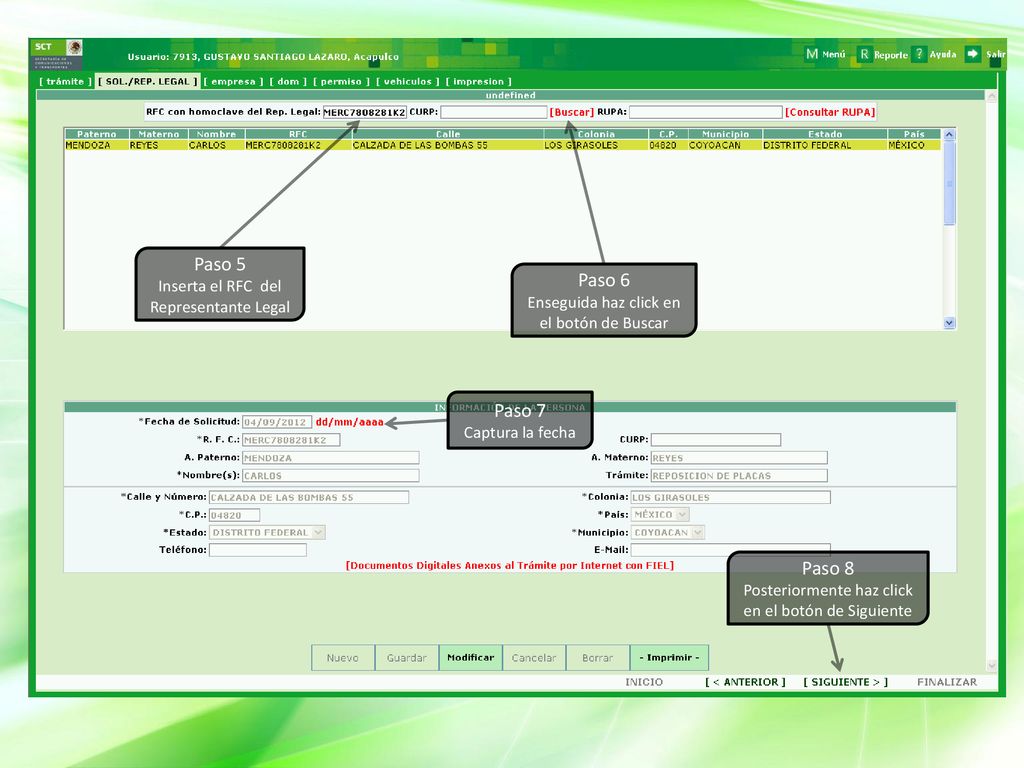Click the page scrollbar up arrow

[x=991, y=96]
